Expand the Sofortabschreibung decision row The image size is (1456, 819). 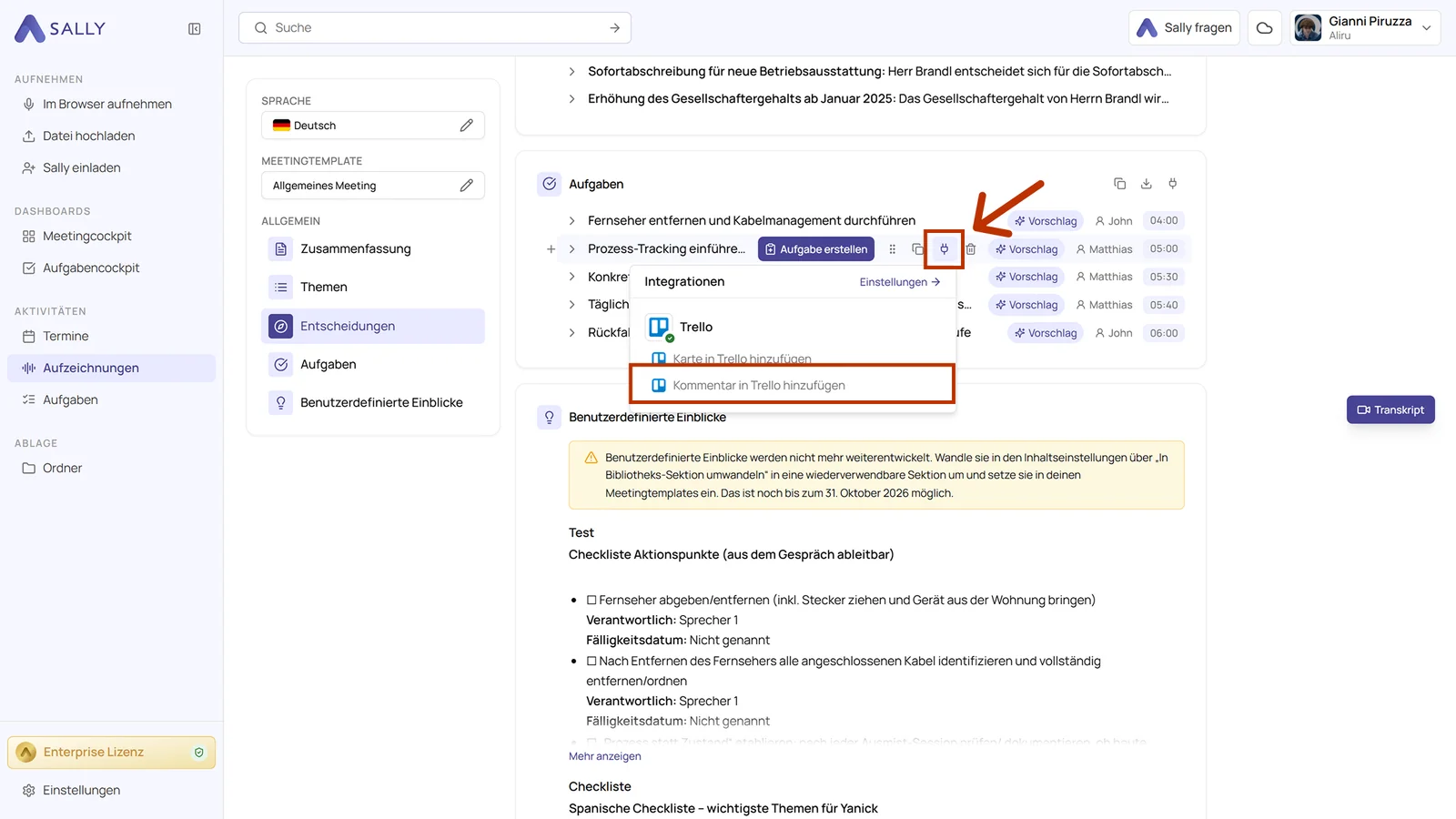pyautogui.click(x=571, y=71)
